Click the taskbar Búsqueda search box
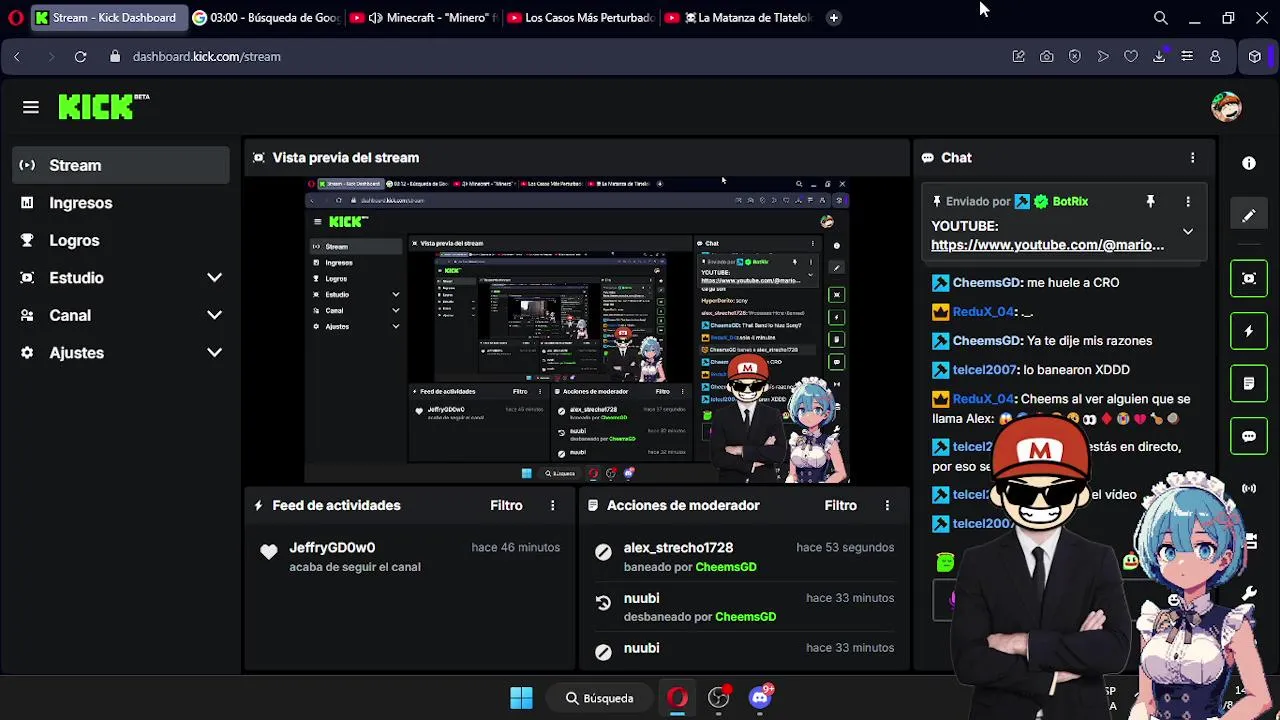 (601, 698)
